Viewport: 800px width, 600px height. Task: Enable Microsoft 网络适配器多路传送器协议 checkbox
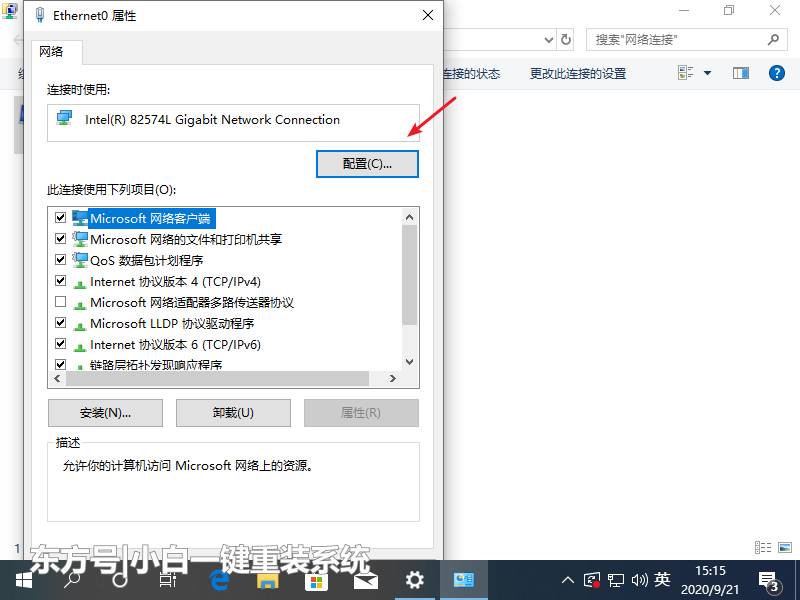pos(61,302)
